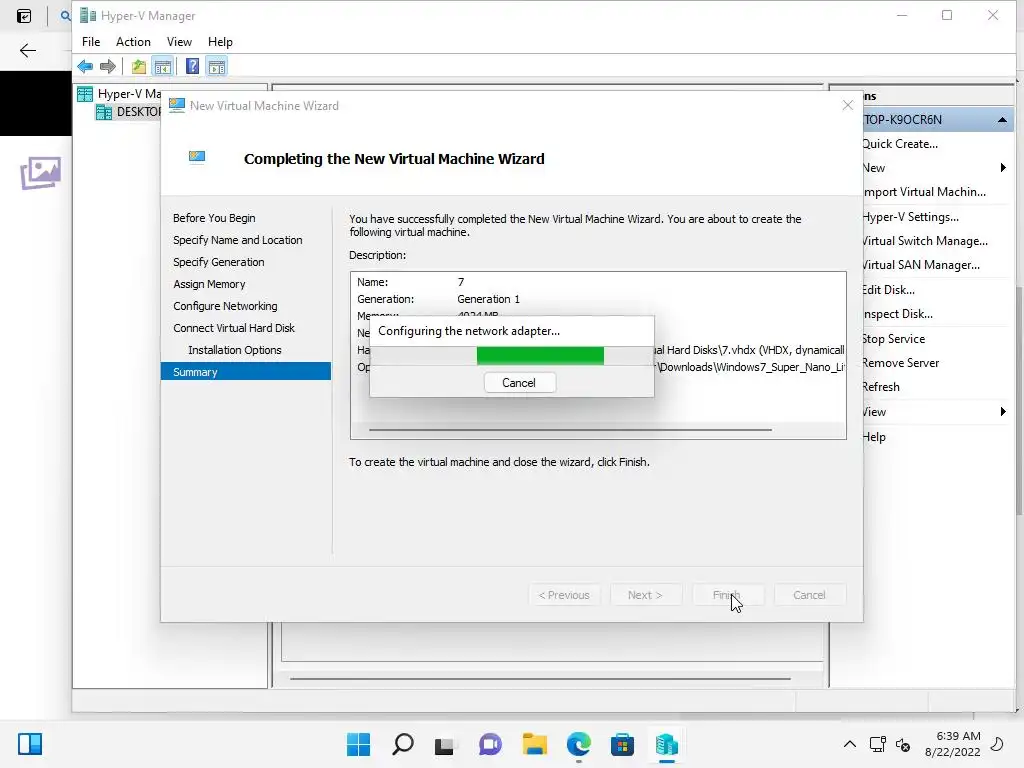Open Microsoft Store from taskbar
This screenshot has width=1024, height=768.
tap(622, 744)
